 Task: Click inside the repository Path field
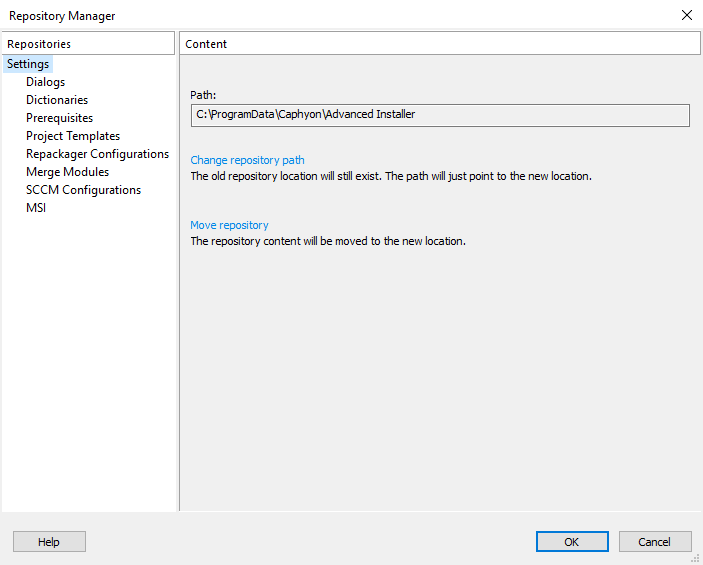click(x=440, y=115)
